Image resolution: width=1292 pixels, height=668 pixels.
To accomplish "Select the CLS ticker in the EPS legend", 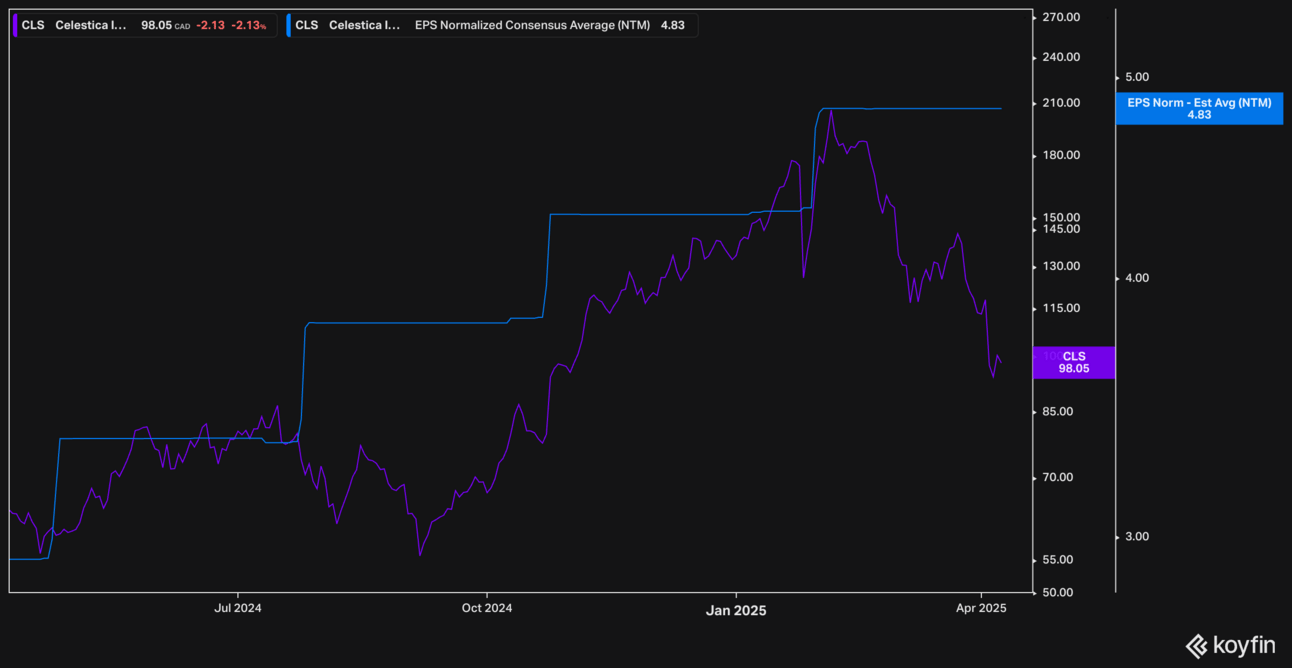I will (x=307, y=26).
